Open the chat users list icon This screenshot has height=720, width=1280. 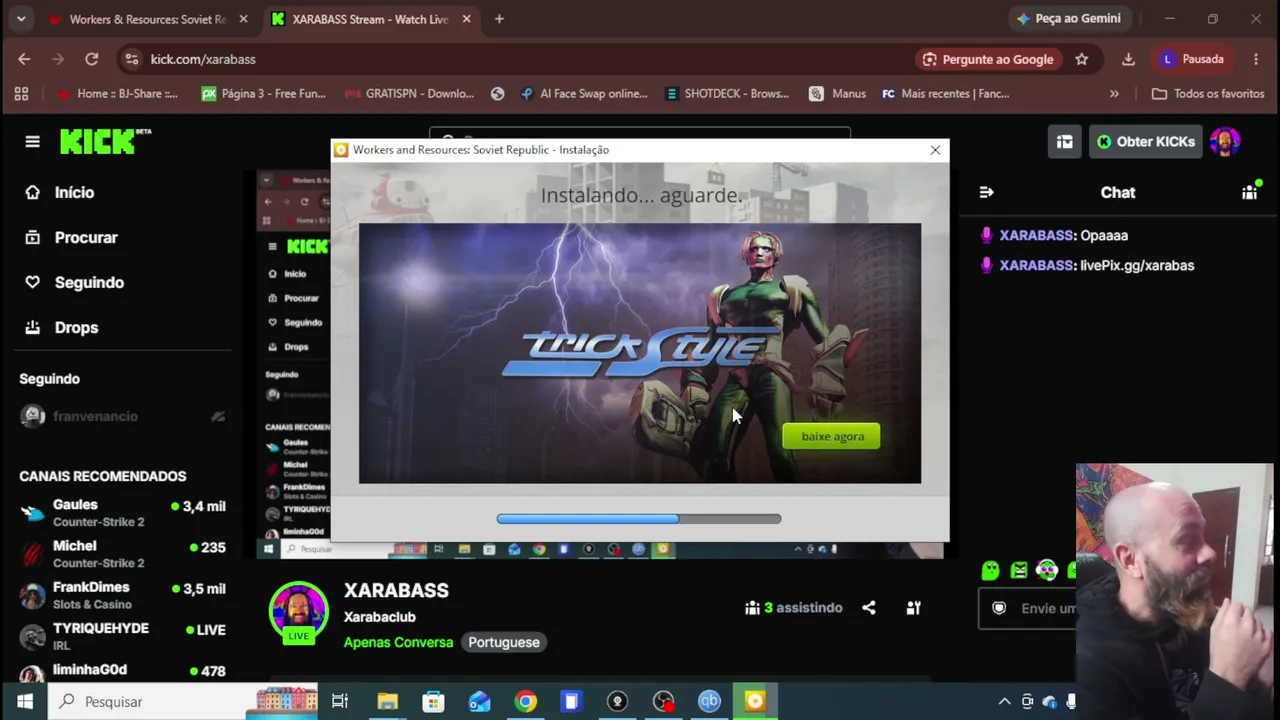click(1250, 192)
